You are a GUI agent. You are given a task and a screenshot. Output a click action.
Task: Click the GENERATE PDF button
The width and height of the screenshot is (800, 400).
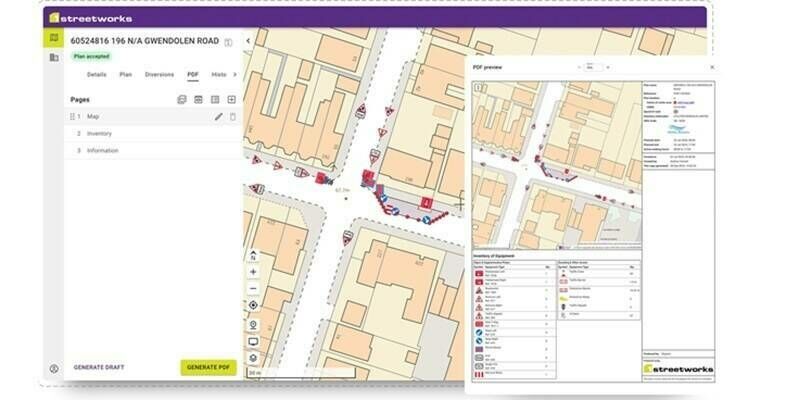pyautogui.click(x=208, y=367)
